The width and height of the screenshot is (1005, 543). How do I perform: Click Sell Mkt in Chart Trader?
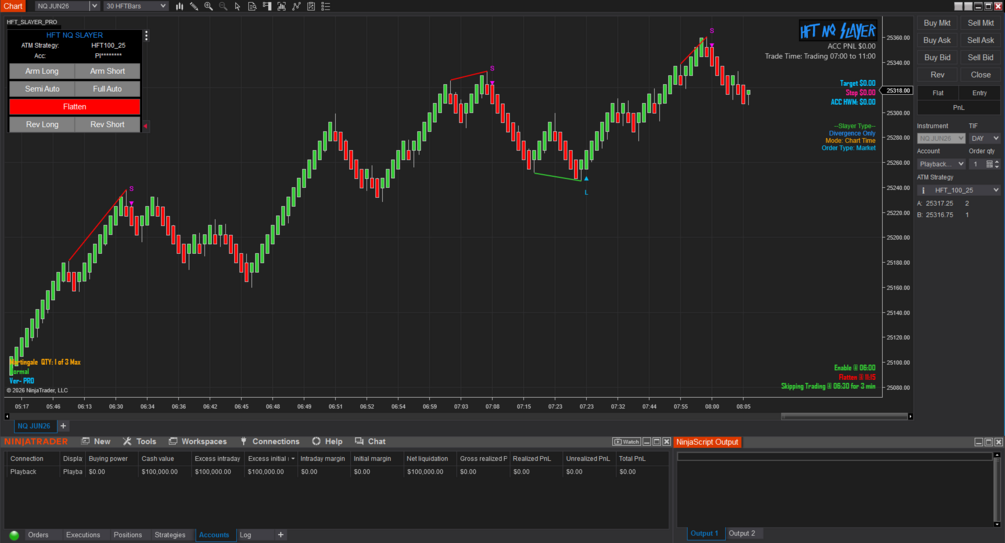point(981,23)
